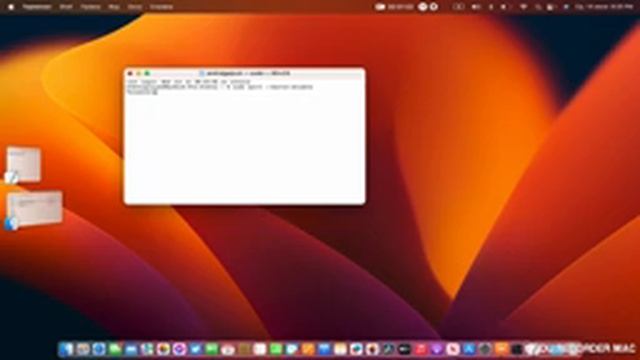The width and height of the screenshot is (640, 360).
Task: Click the screen recording timer in the menu bar
Action: click(x=395, y=7)
